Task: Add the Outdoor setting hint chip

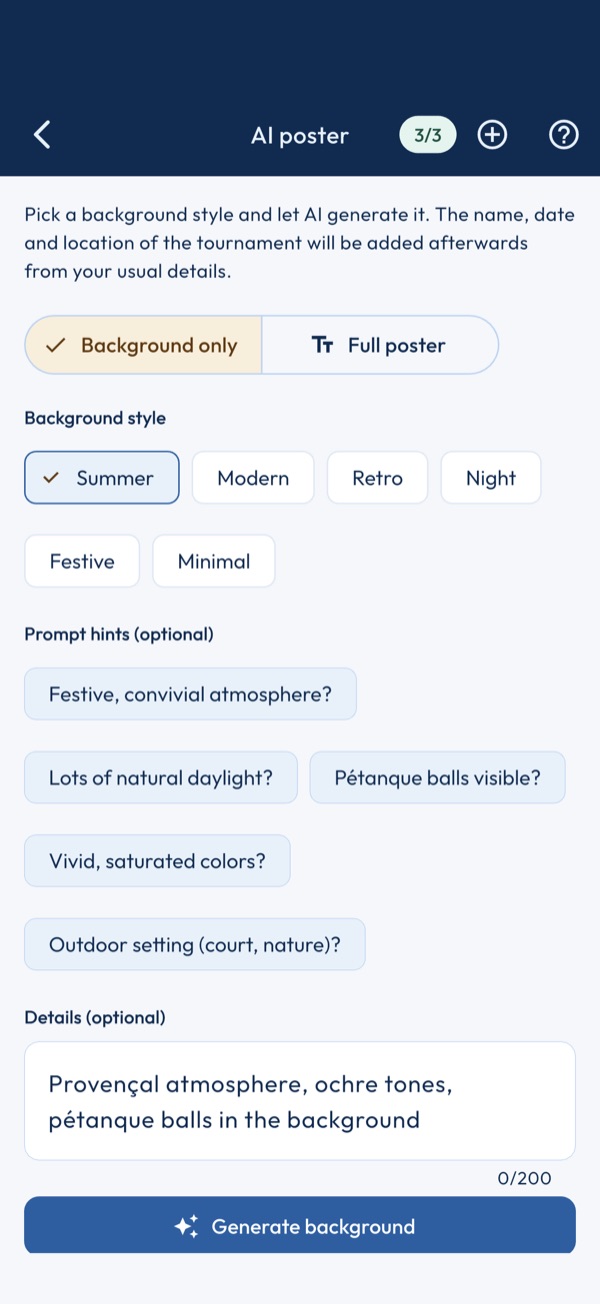Action: coord(195,944)
